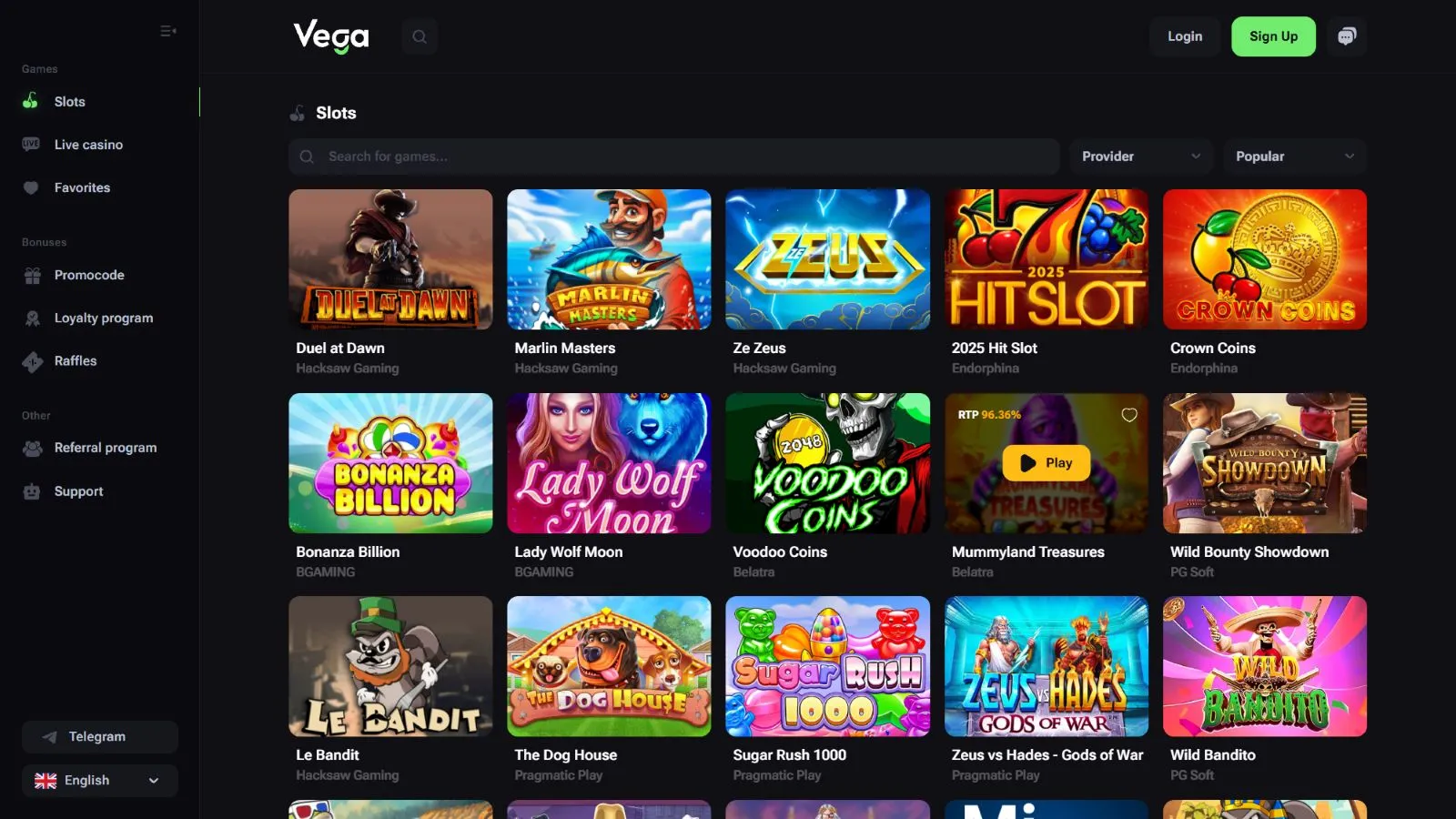Screen dimensions: 1456x819
Task: Play the Mummyland Treasures game
Action: [x=1046, y=463]
